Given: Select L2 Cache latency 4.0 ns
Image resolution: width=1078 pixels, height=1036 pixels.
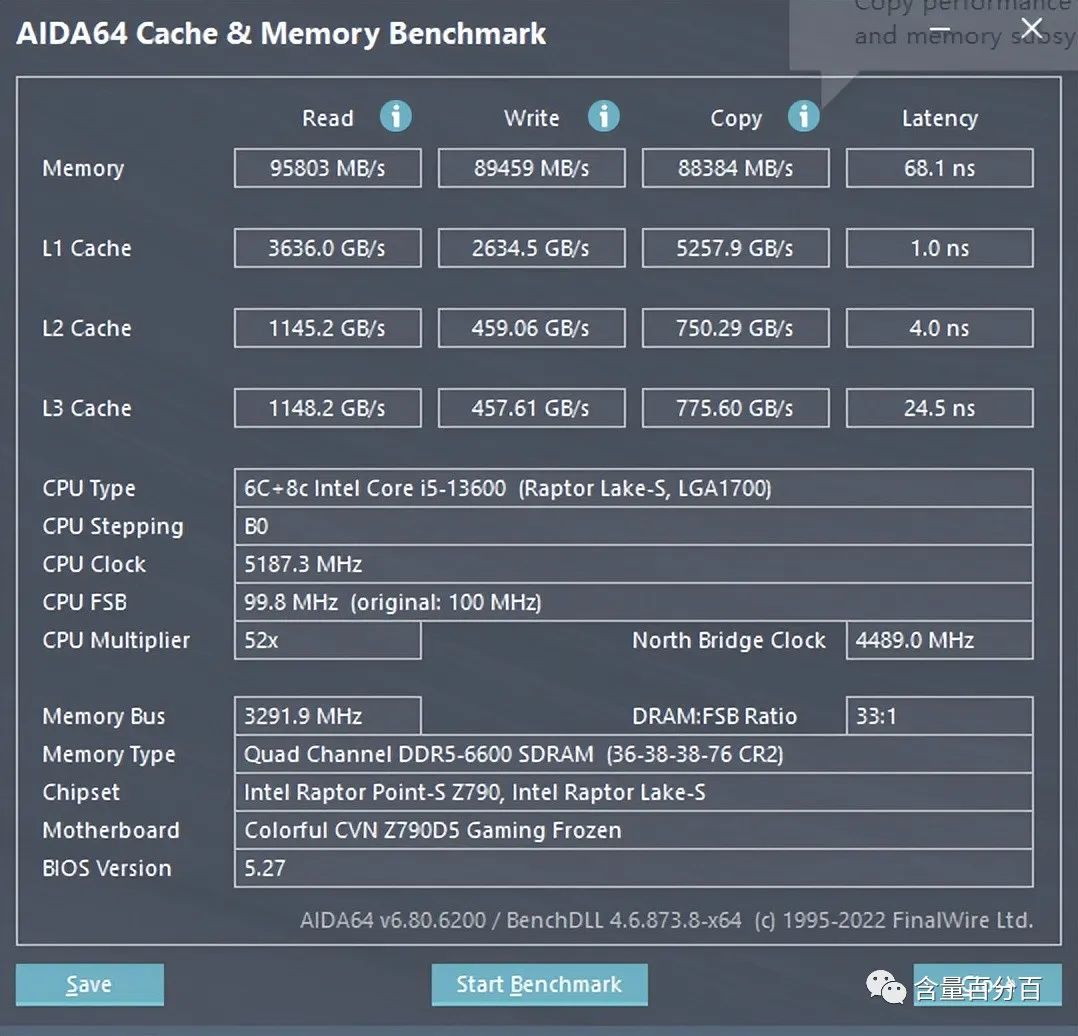Looking at the screenshot, I should pyautogui.click(x=939, y=328).
